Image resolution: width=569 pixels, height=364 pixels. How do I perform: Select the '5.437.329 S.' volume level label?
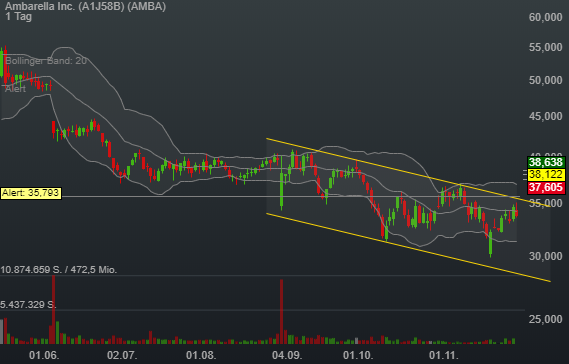point(28,304)
